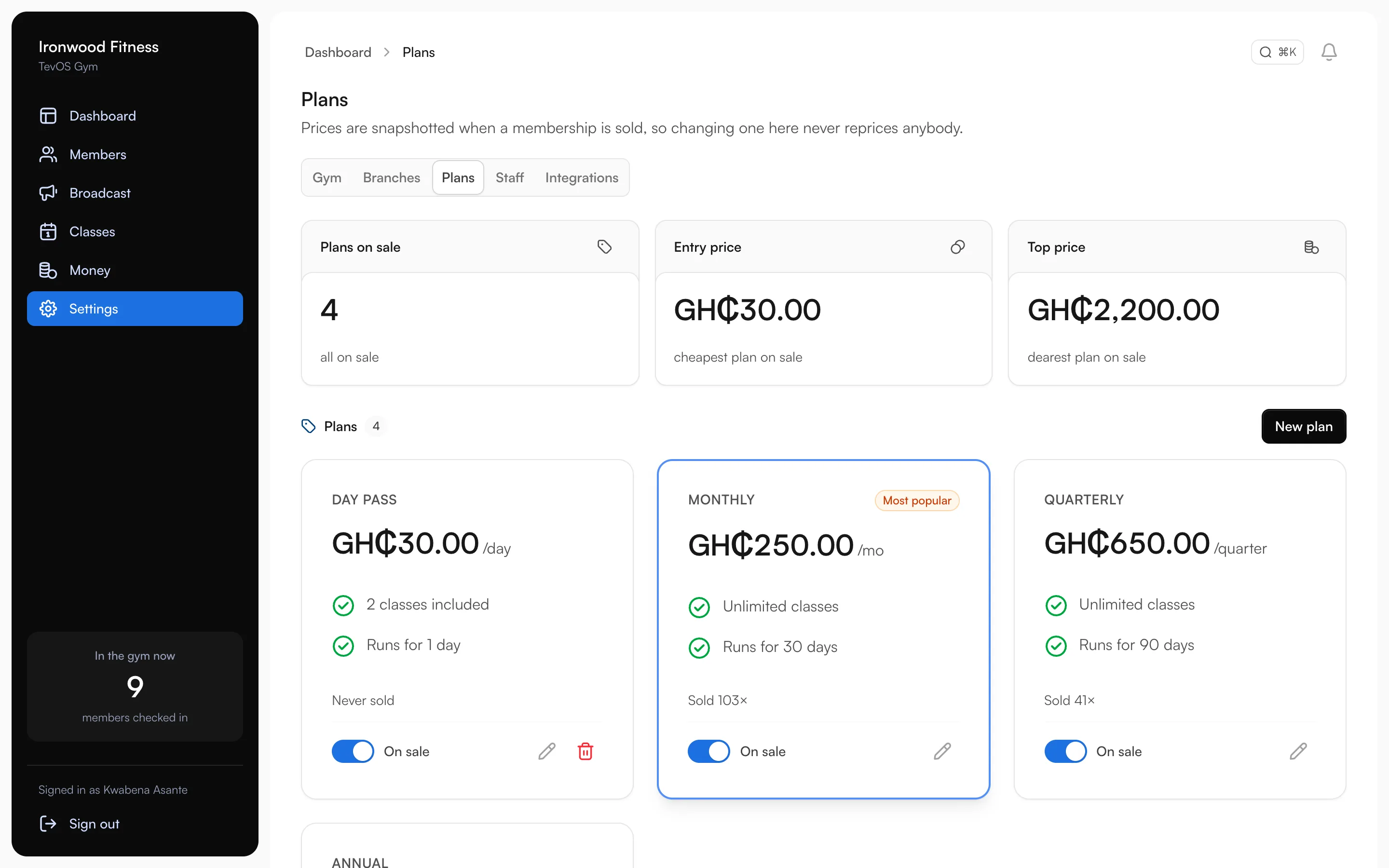Create a plan with the New plan button
The width and height of the screenshot is (1389, 868).
click(x=1304, y=426)
